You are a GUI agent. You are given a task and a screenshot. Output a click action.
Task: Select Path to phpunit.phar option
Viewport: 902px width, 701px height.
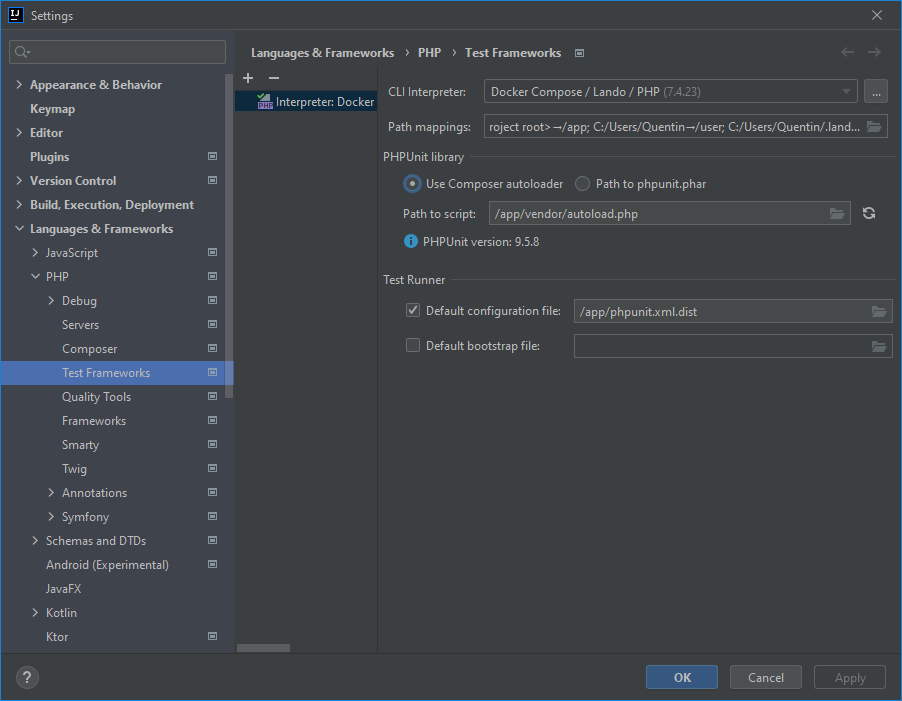pos(582,184)
